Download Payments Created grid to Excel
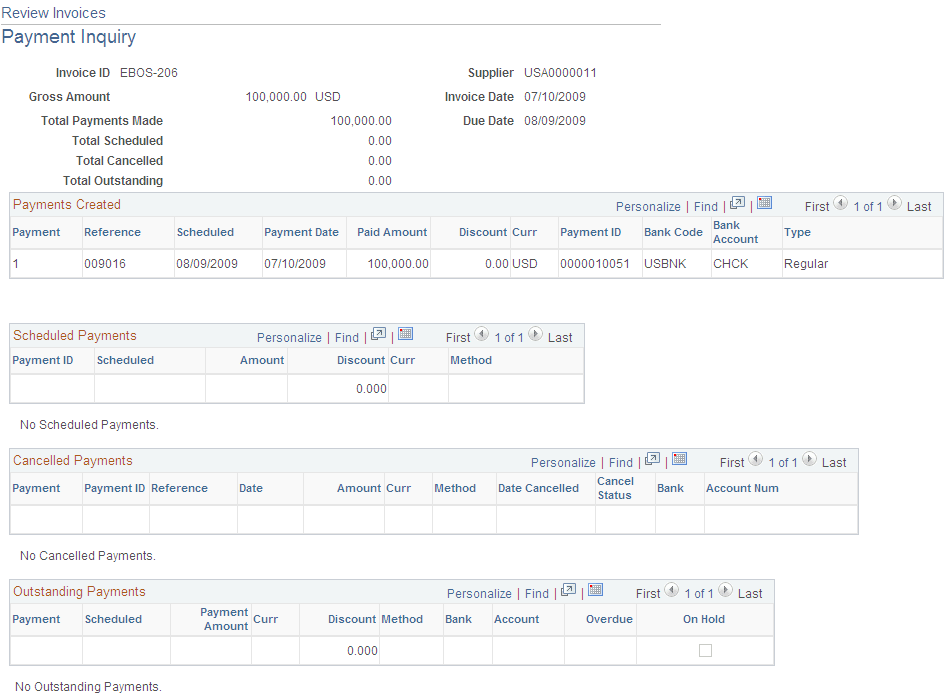 764,206
